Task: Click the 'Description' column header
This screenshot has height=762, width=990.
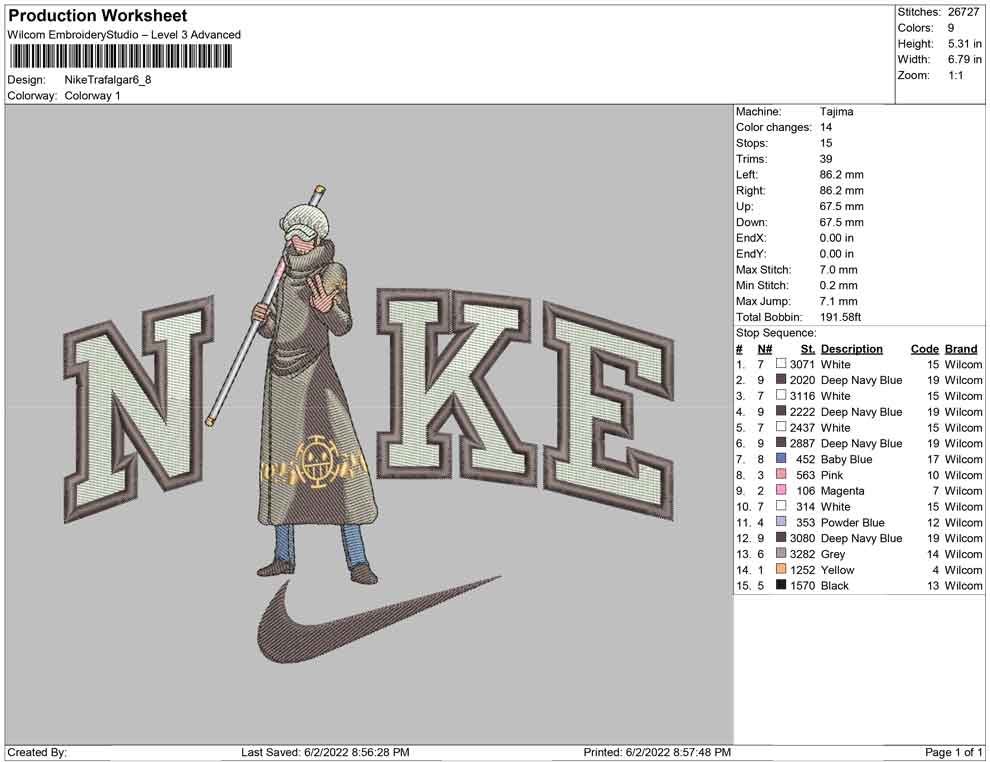Action: tap(851, 349)
